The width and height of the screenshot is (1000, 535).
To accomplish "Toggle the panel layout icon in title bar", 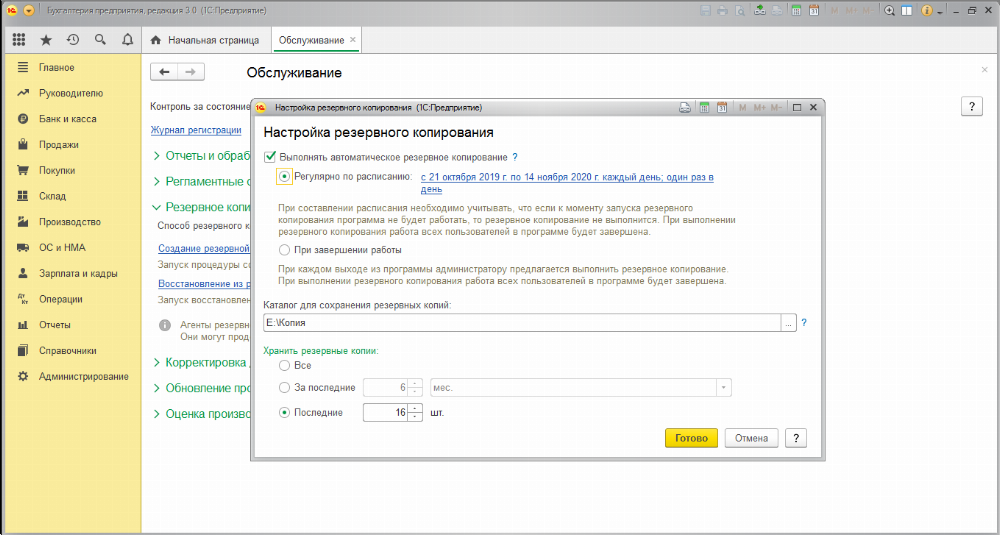I will point(906,11).
